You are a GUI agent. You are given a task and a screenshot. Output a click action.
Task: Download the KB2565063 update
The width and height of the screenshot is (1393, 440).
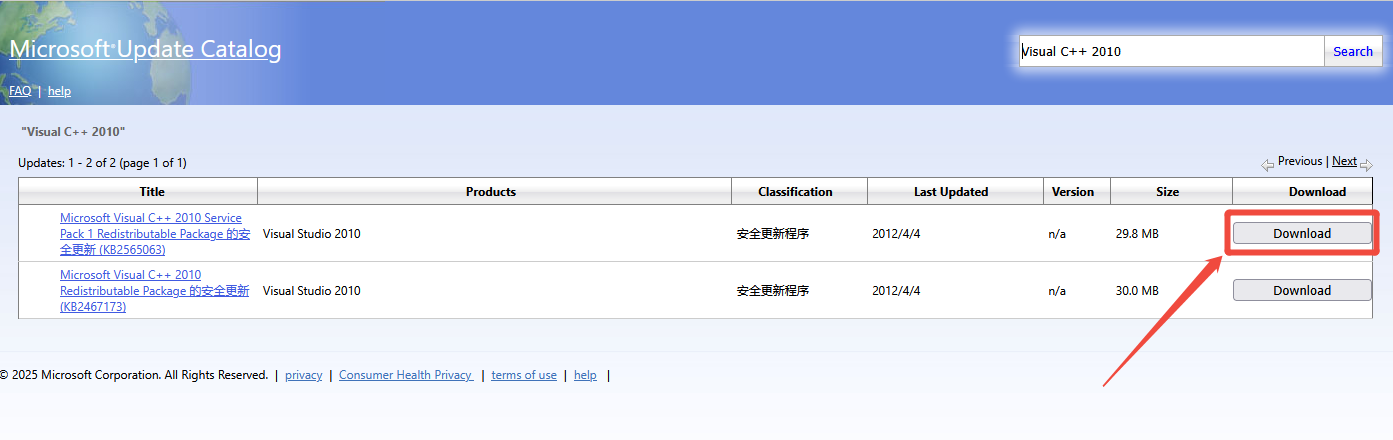click(1302, 233)
